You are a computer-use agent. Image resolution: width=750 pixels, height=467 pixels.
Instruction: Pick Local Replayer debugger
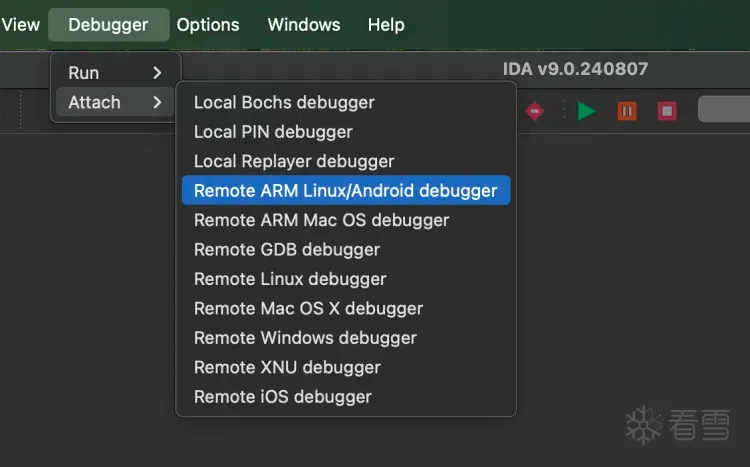point(294,161)
